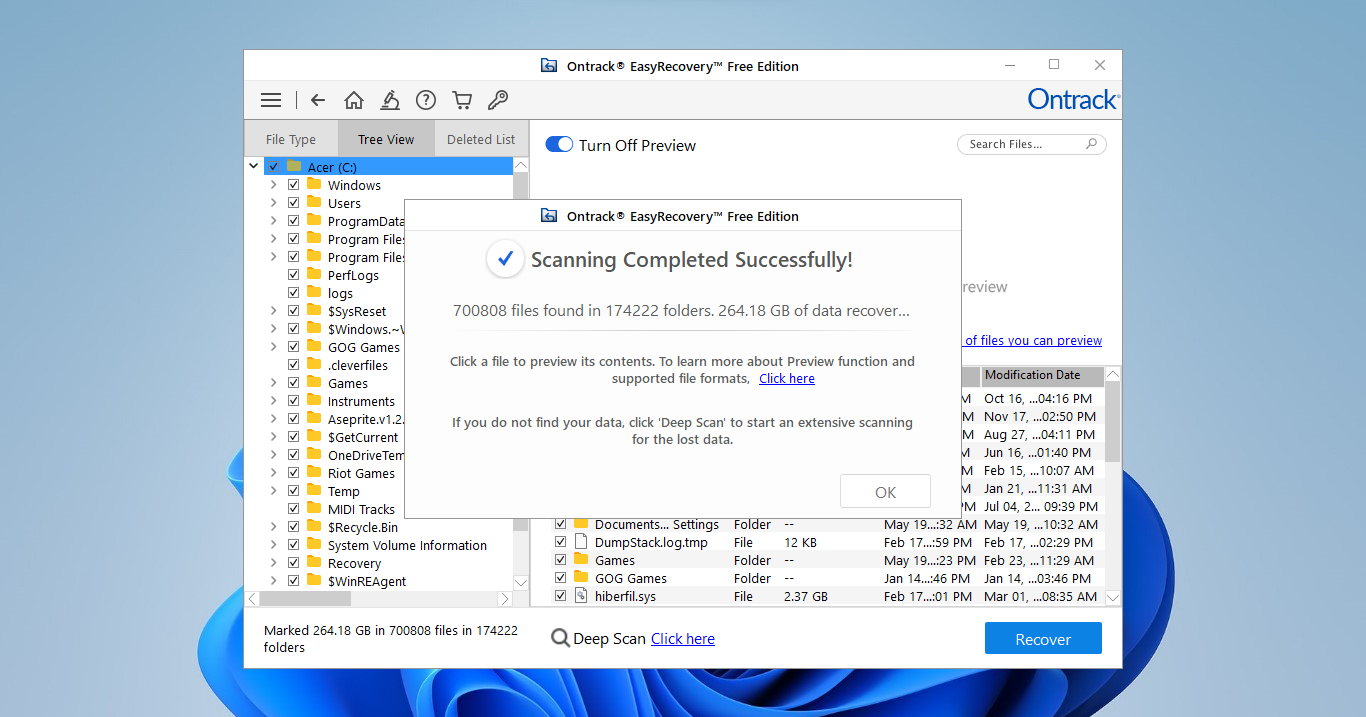Collapse the Acer (C:) tree node
1366x717 pixels.
coord(254,167)
